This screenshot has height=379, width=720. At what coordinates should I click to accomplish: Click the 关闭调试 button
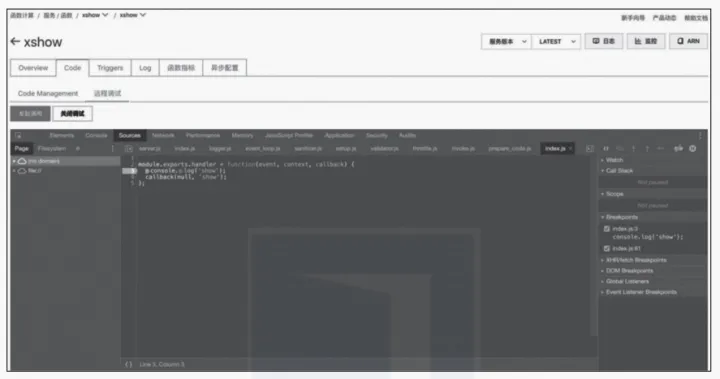pos(73,113)
